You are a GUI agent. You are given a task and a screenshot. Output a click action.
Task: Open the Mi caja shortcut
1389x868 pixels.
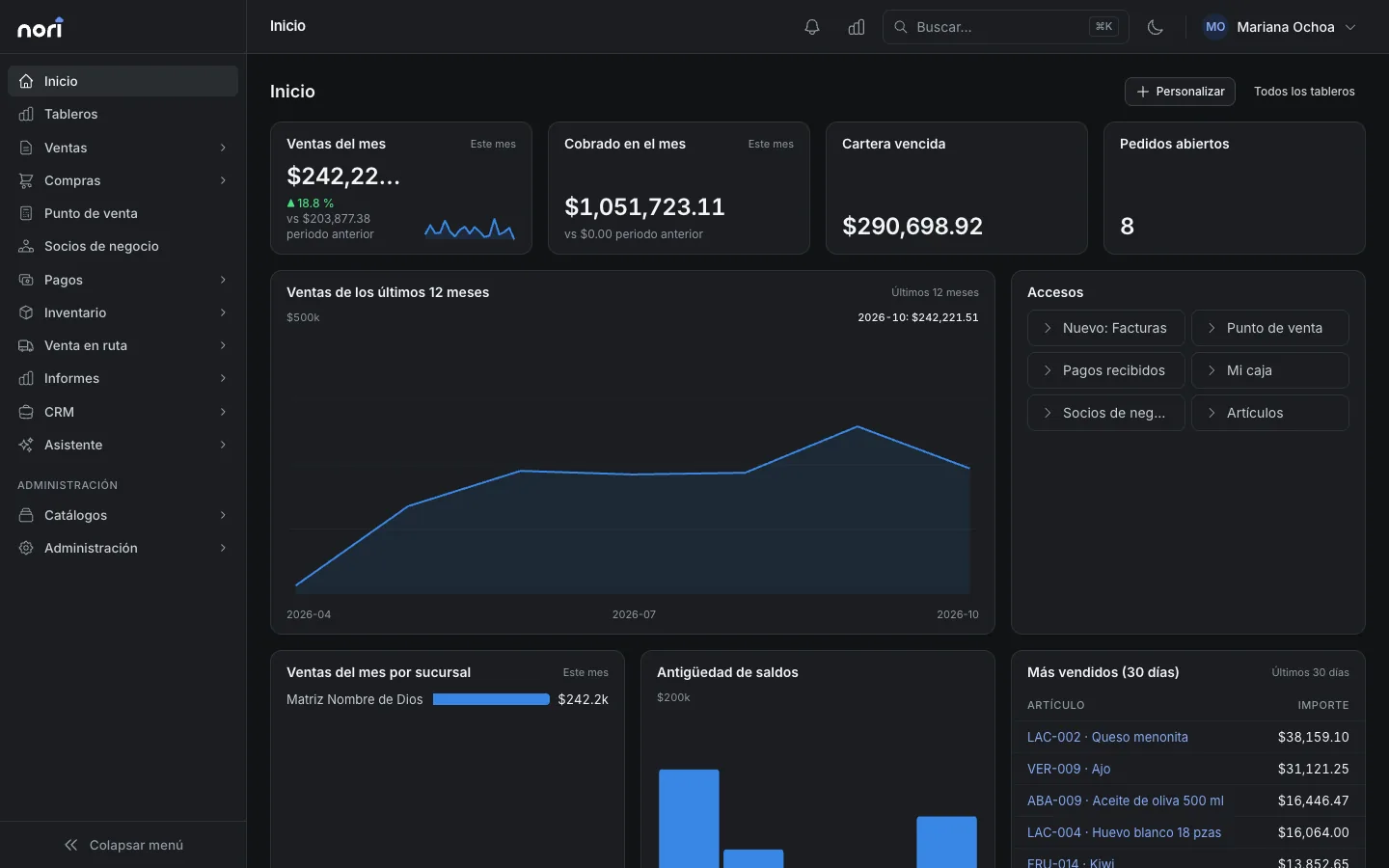click(1270, 370)
